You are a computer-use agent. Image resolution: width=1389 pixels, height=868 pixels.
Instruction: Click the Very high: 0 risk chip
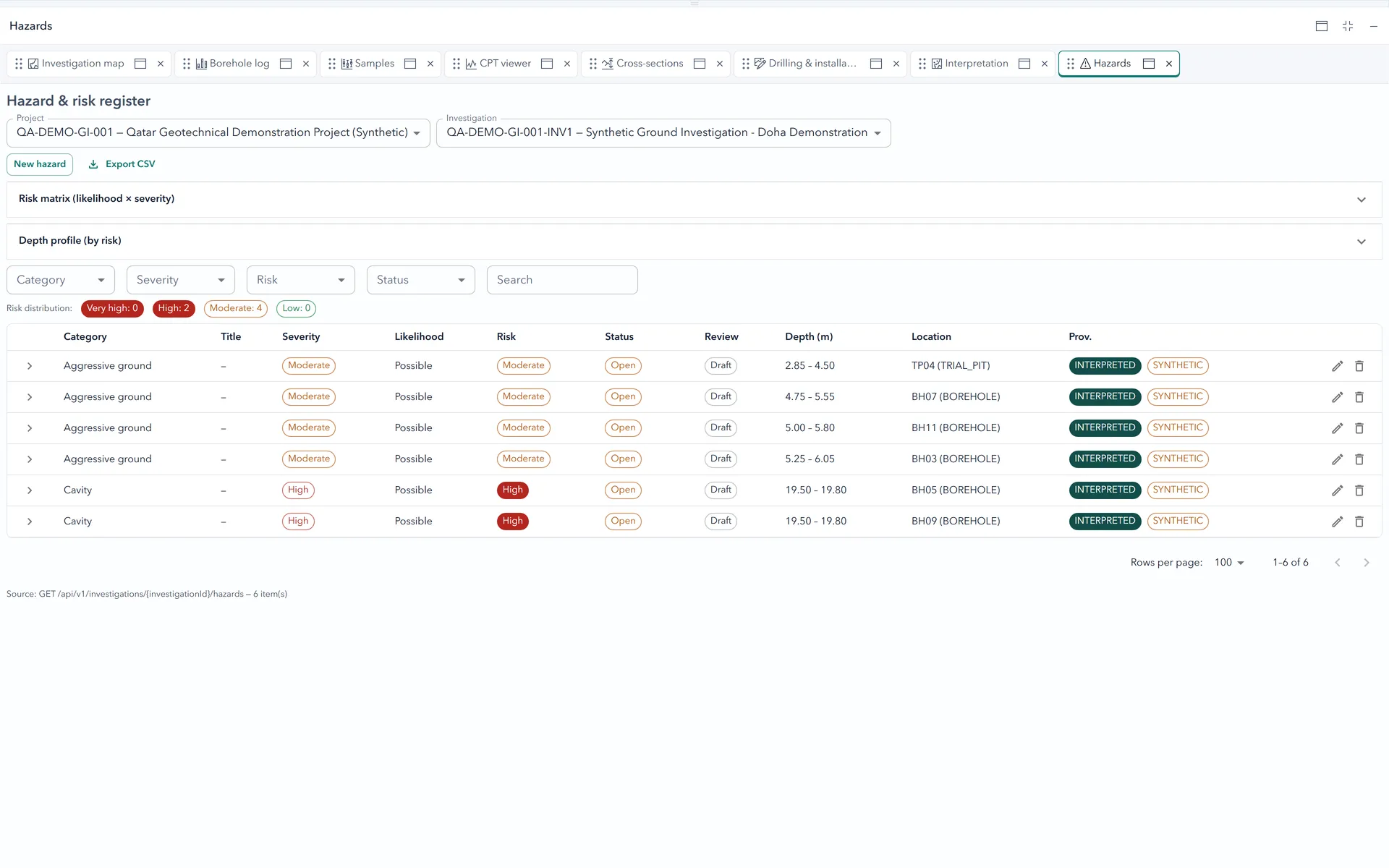coord(112,308)
